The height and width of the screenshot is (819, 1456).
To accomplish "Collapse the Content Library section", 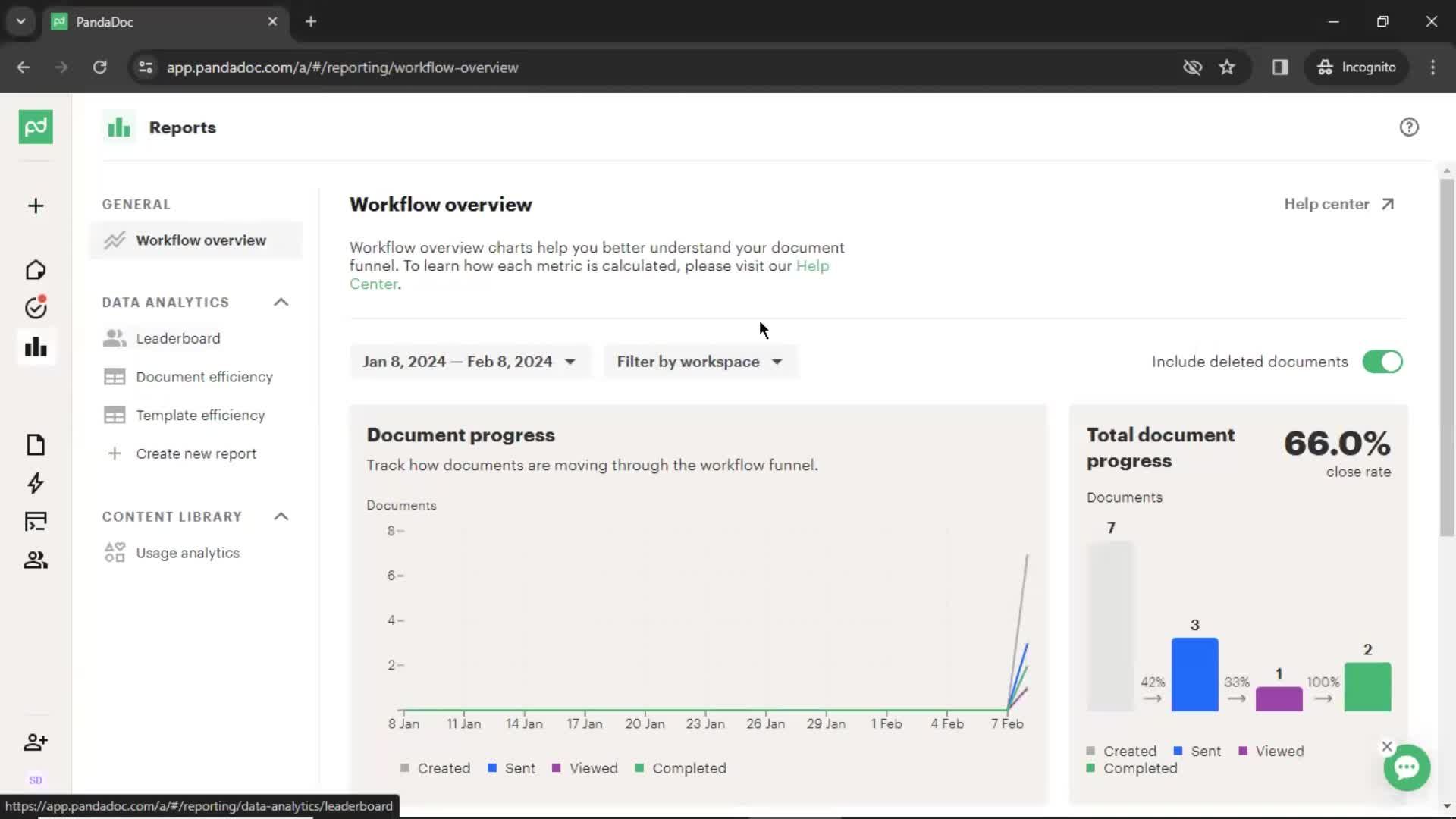I will 280,516.
